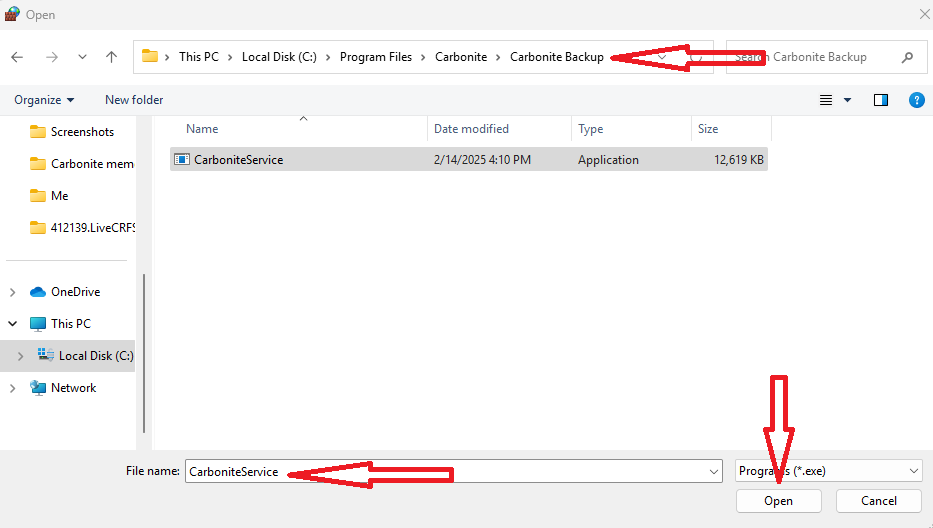The height and width of the screenshot is (528, 933).
Task: Click the Up one level arrow
Action: pyautogui.click(x=112, y=57)
